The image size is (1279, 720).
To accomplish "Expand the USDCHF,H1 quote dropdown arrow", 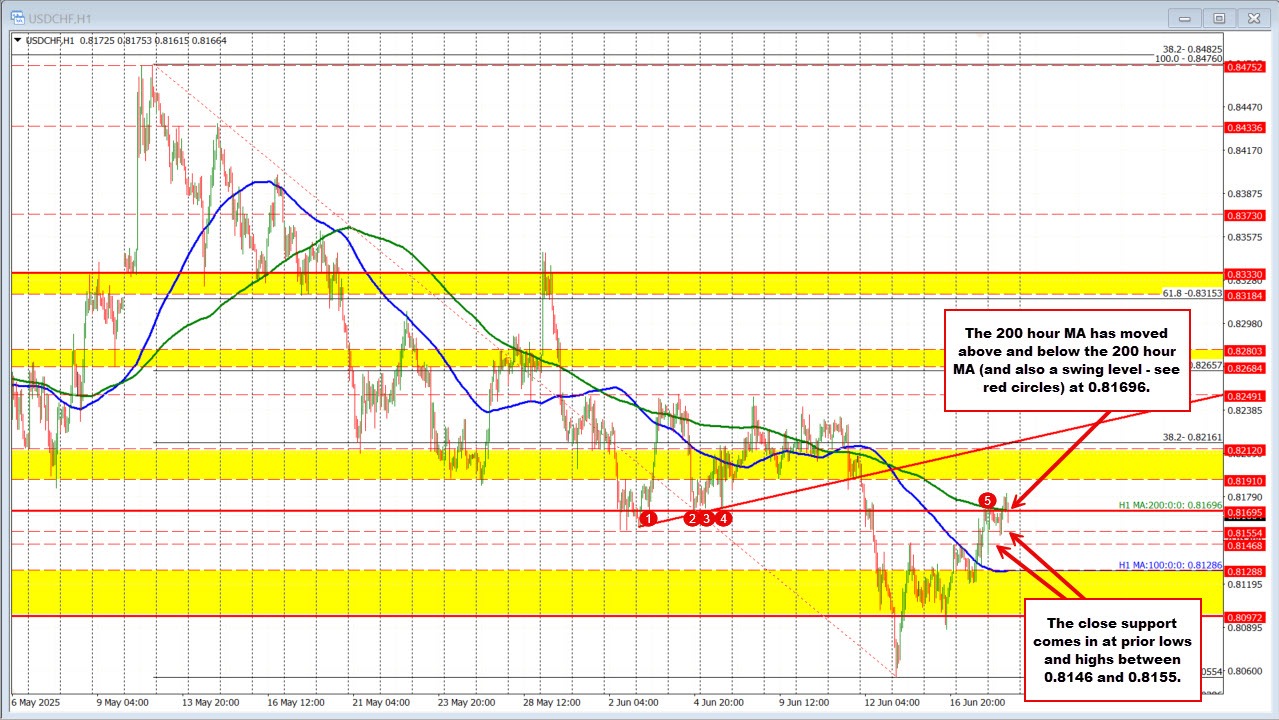I will click(16, 42).
